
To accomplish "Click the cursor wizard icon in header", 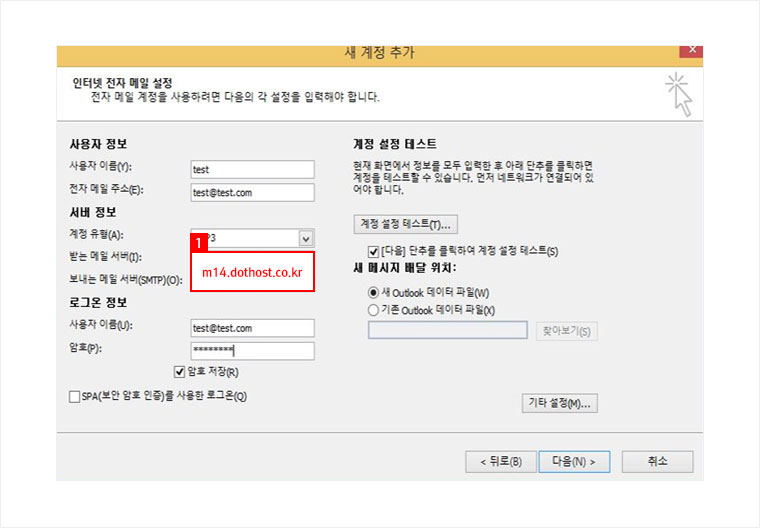I will click(679, 93).
